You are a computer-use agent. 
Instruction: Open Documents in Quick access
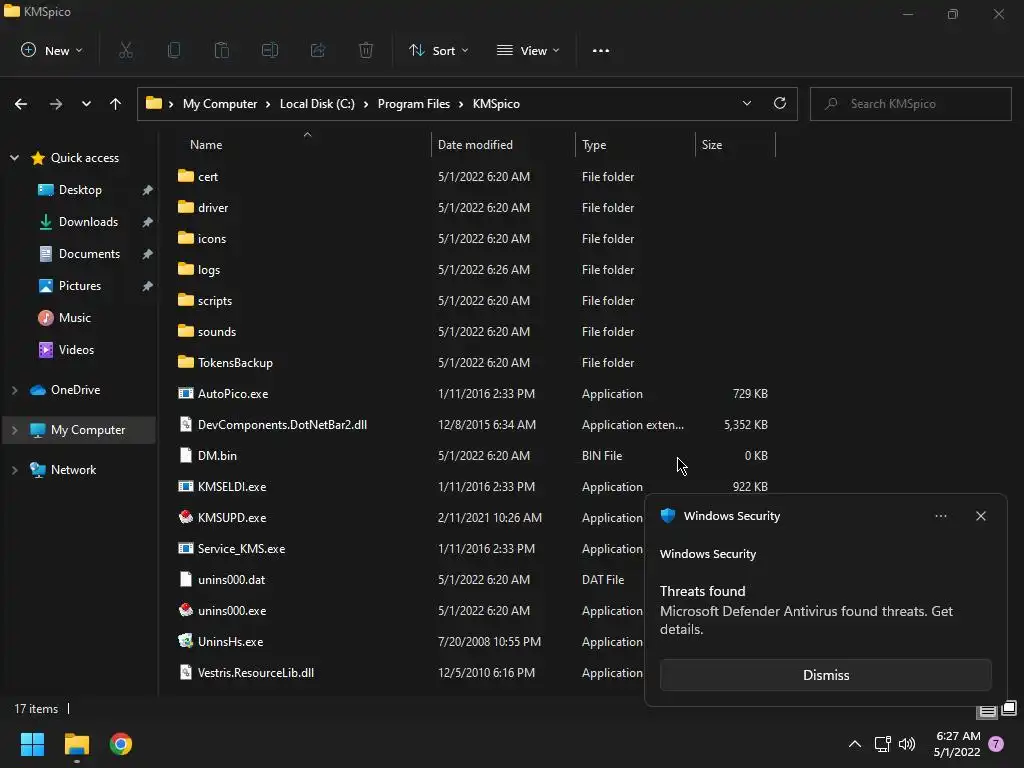(89, 253)
